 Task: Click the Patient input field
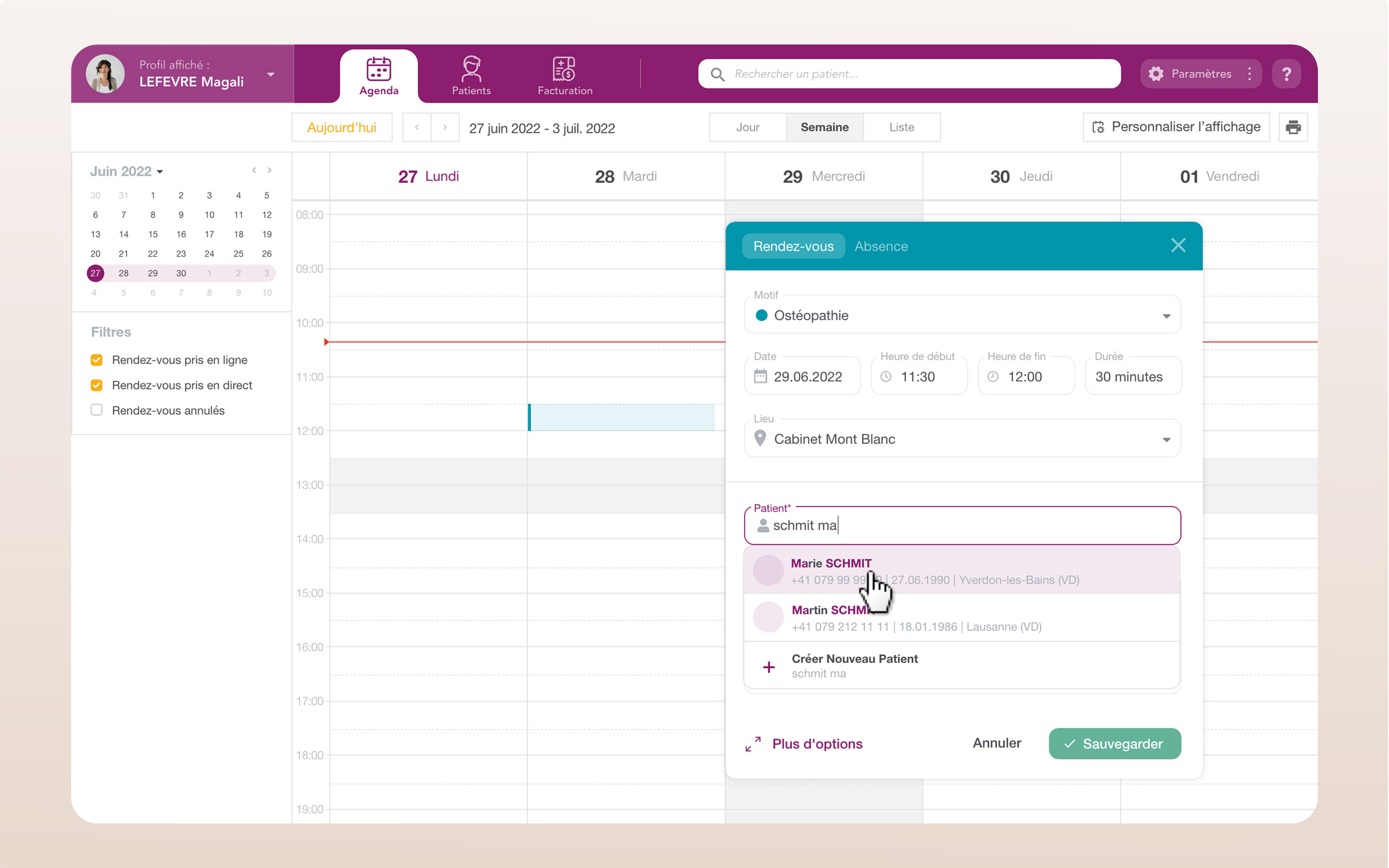tap(963, 525)
